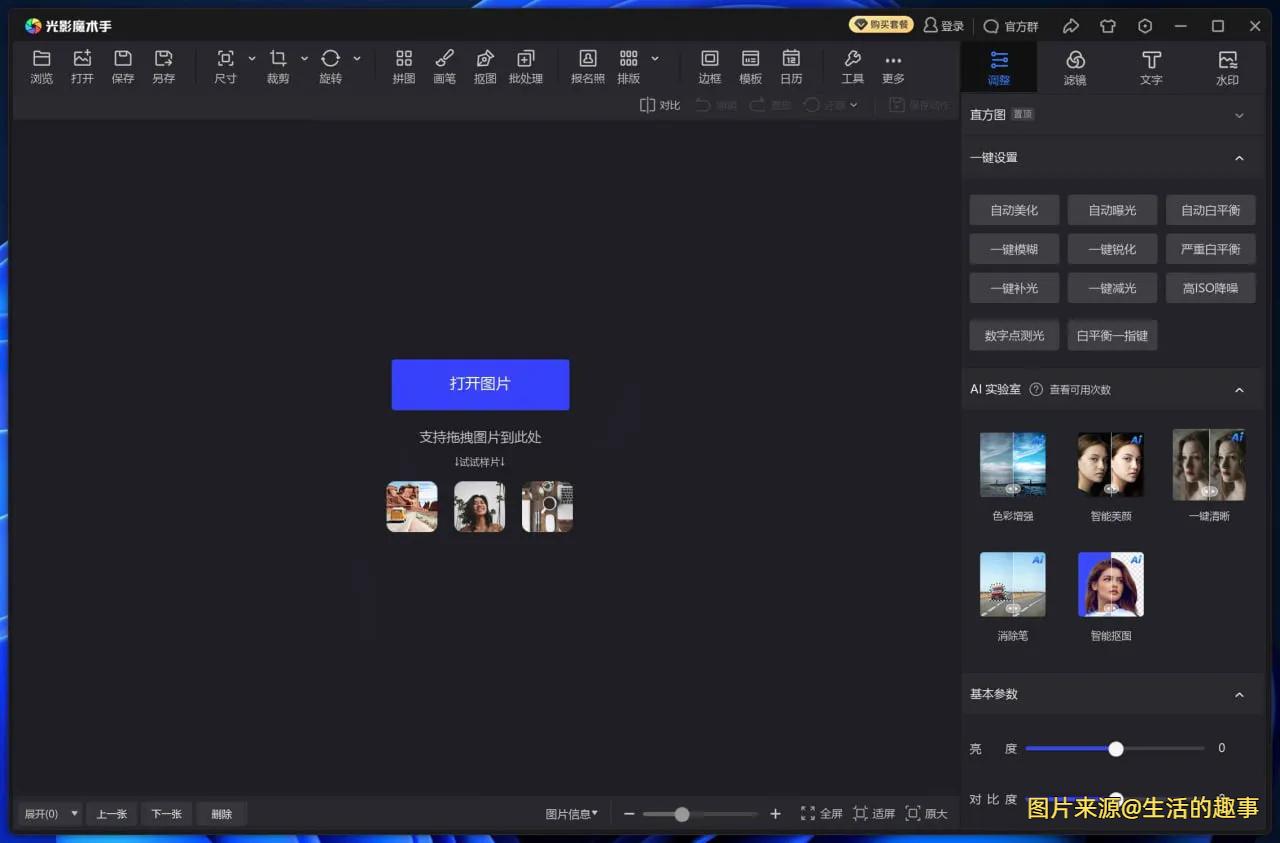Click the 打开图片 open image button
This screenshot has width=1280, height=843.
point(479,384)
